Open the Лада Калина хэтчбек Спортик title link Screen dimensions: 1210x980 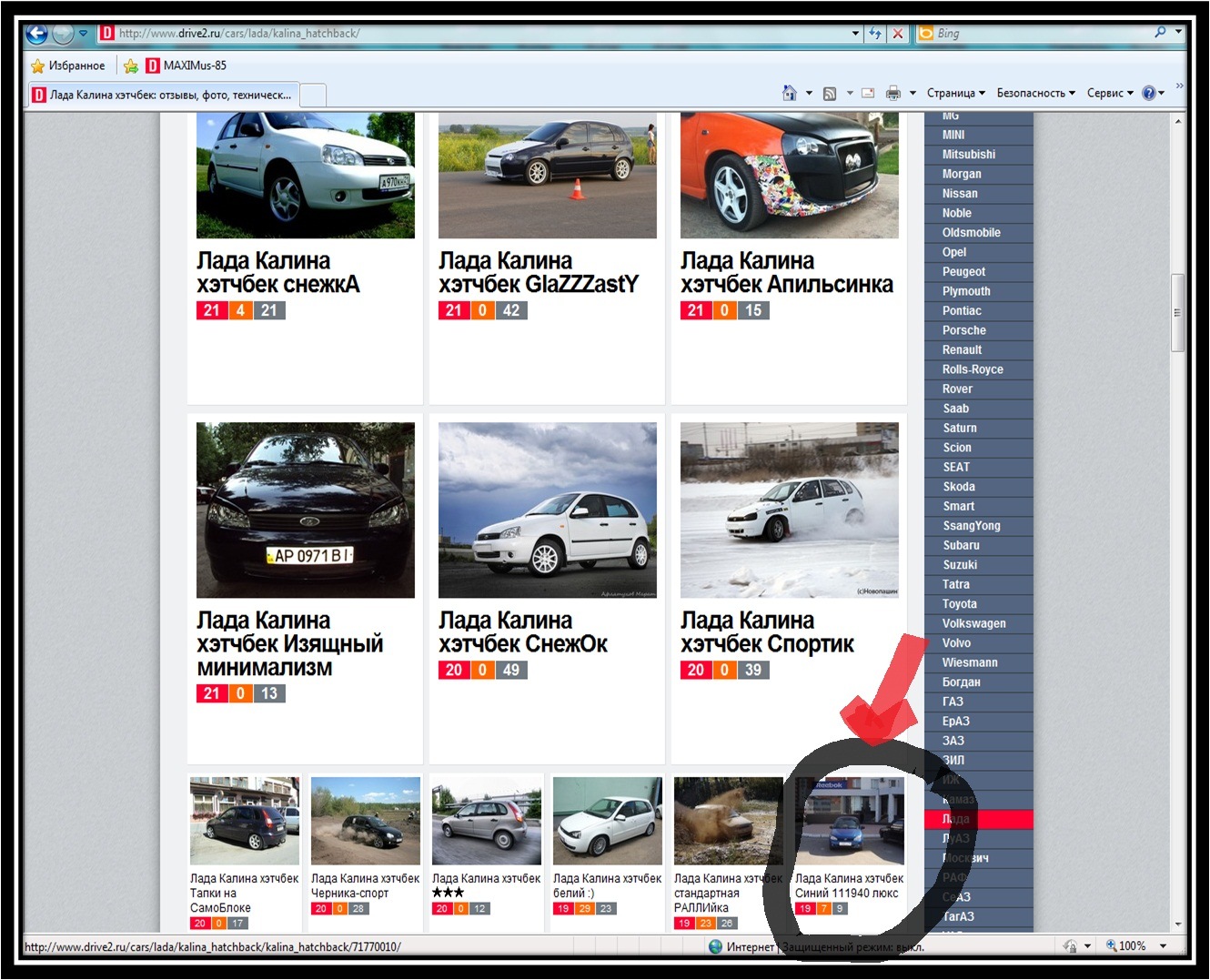pyautogui.click(x=767, y=631)
